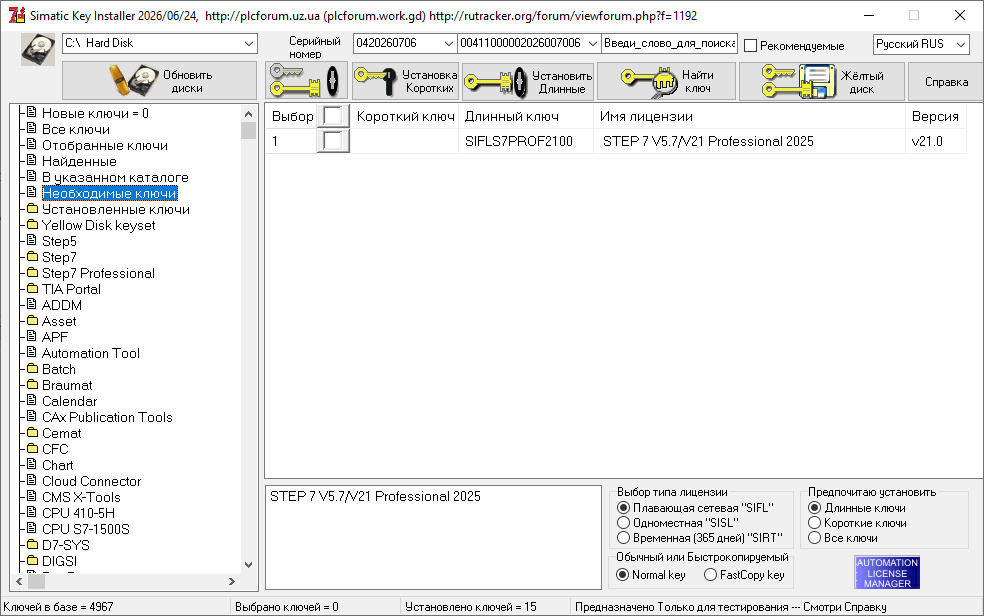Select Найденные tree item
This screenshot has width=984, height=616.
point(79,161)
